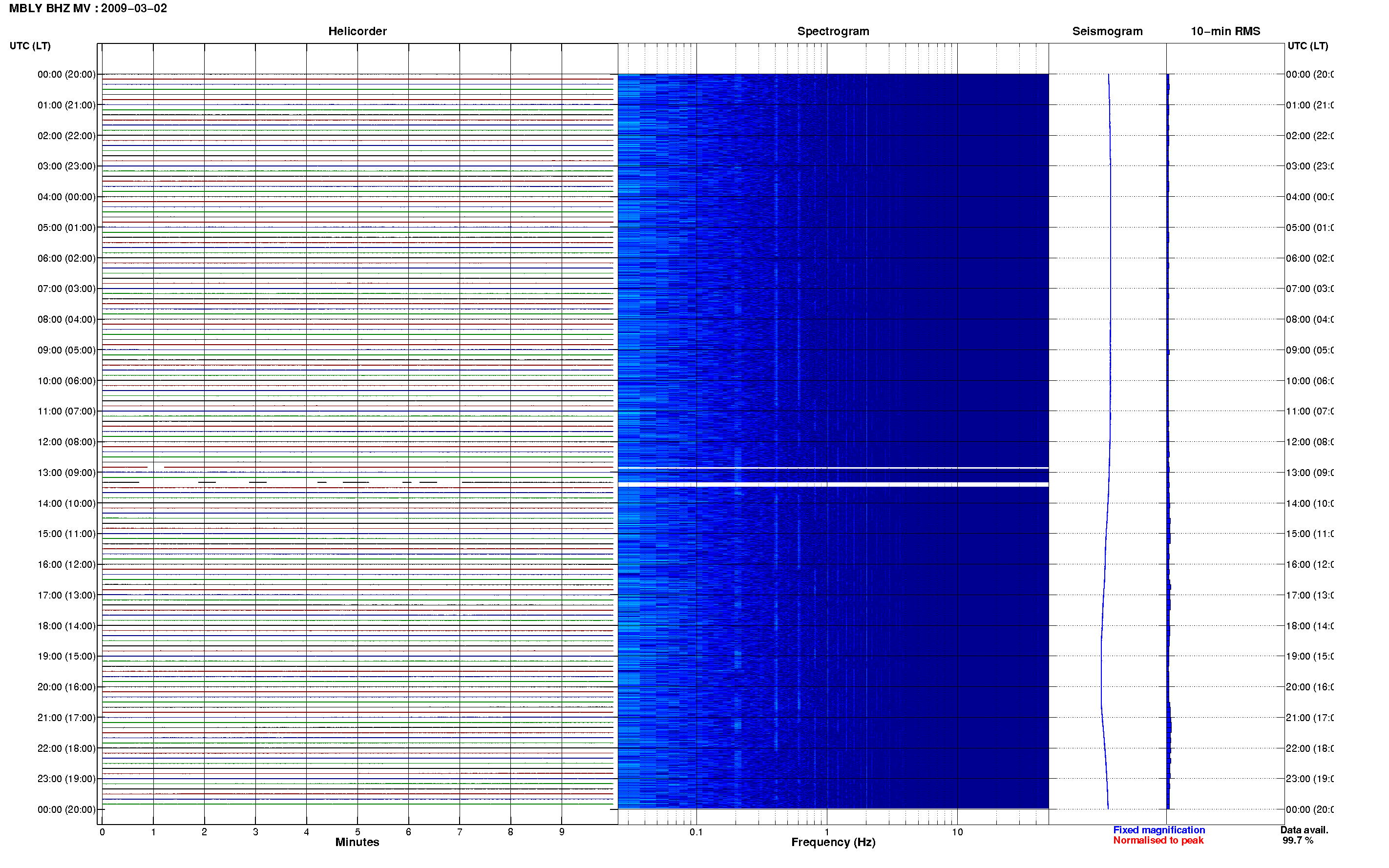
Task: Click the left 18:00 (14:00) time label
Action: [x=66, y=626]
